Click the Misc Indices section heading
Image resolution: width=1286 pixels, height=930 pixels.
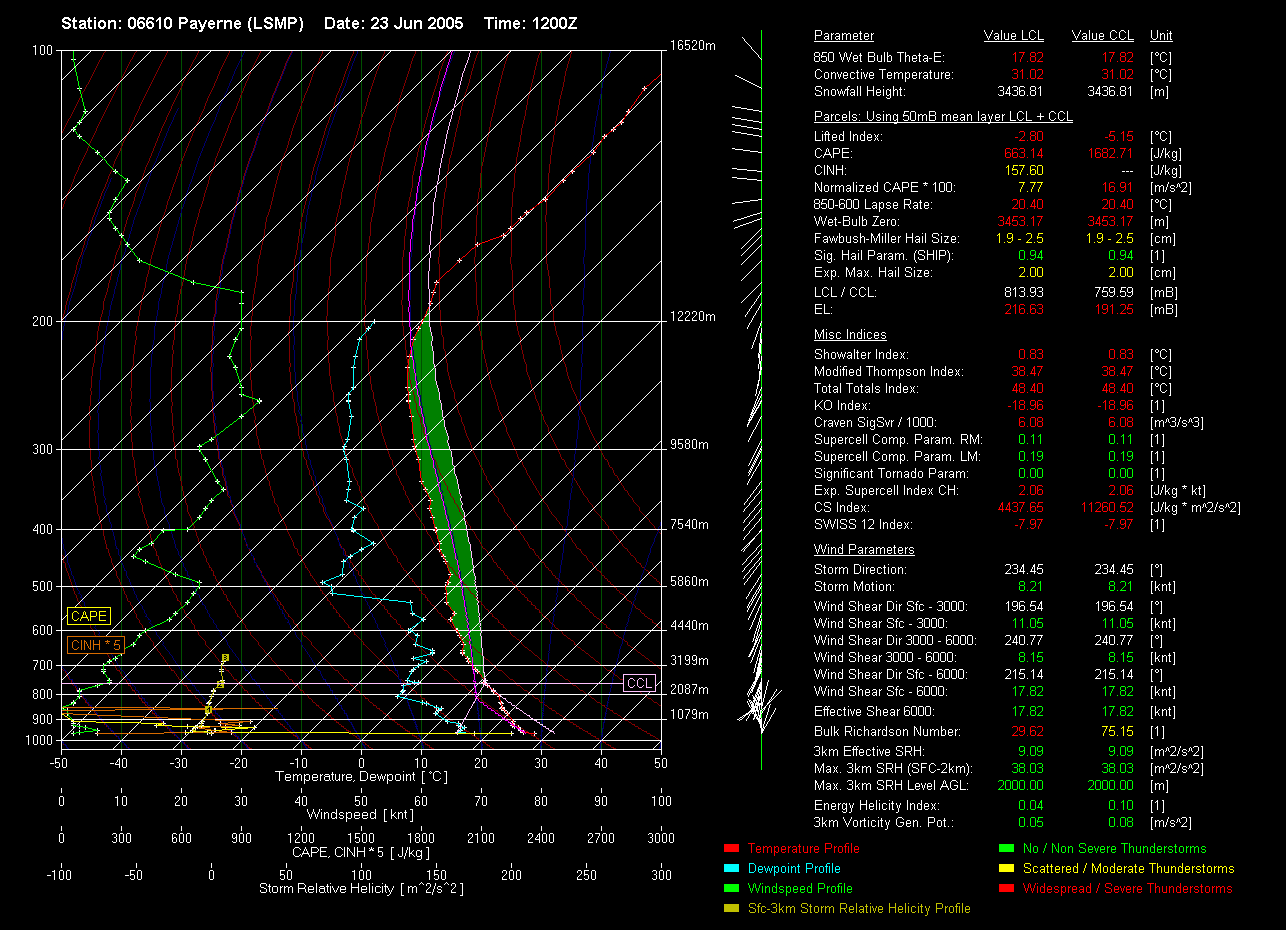click(850, 335)
